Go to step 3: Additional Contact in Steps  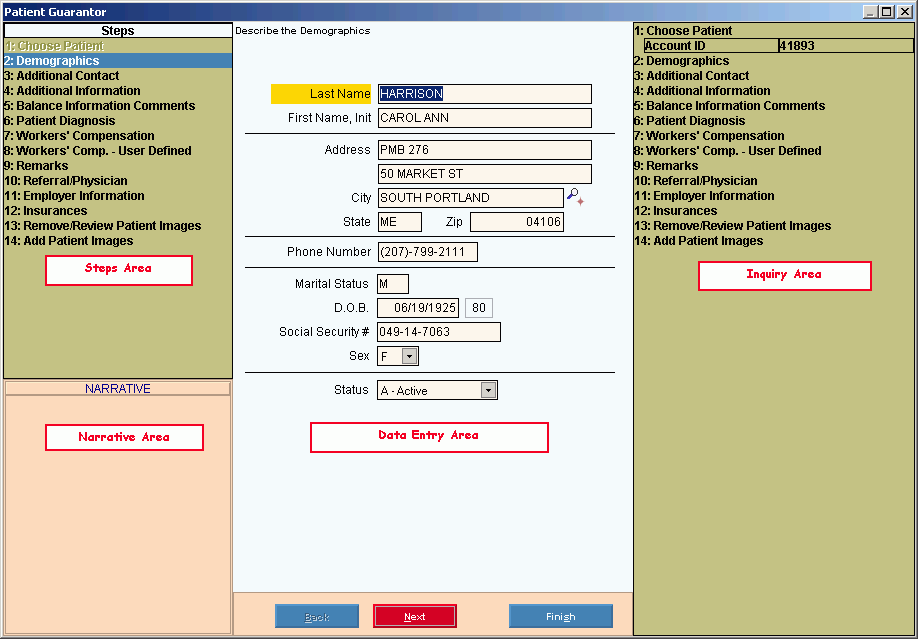point(118,76)
